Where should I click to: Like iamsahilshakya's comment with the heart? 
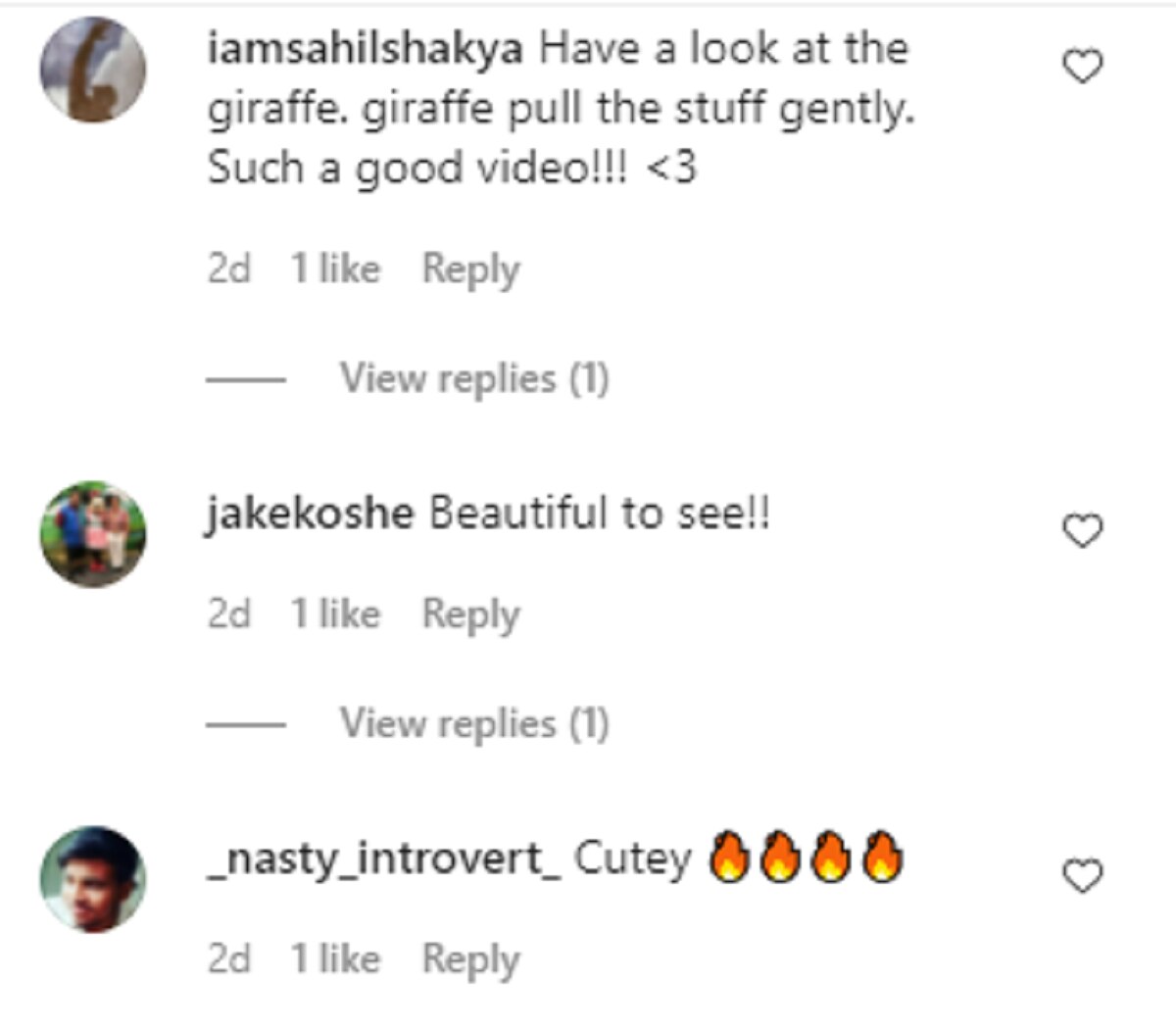pos(1082,67)
